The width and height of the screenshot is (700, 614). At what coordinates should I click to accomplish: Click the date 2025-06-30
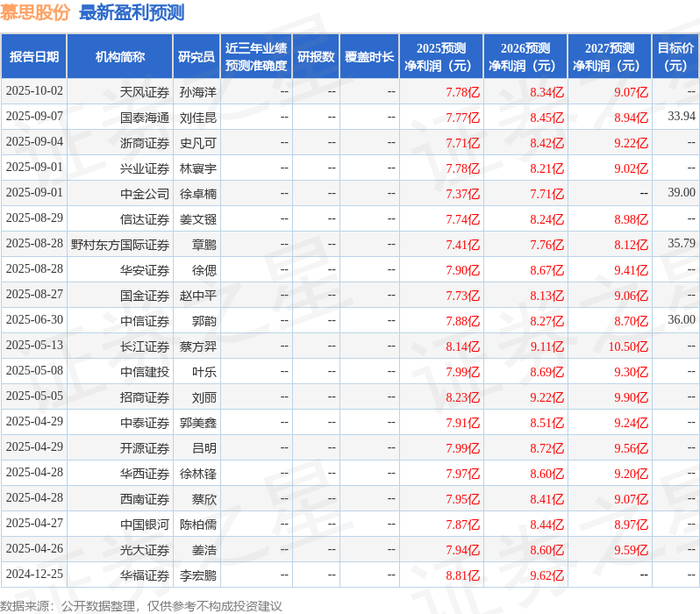pos(34,320)
